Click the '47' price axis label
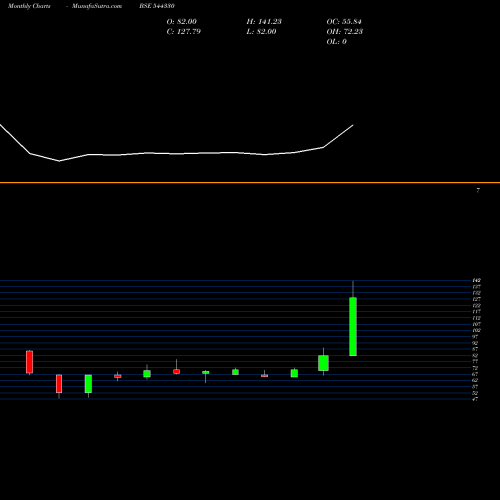Screen dimensions: 500x500 coord(475,399)
